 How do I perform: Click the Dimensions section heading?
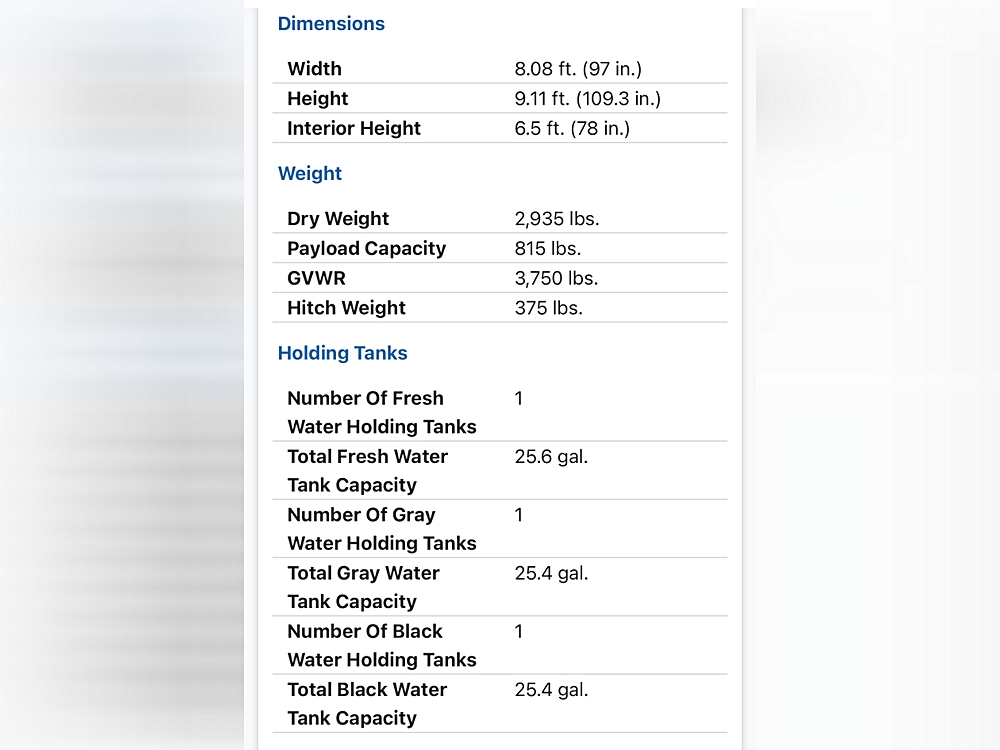coord(331,24)
